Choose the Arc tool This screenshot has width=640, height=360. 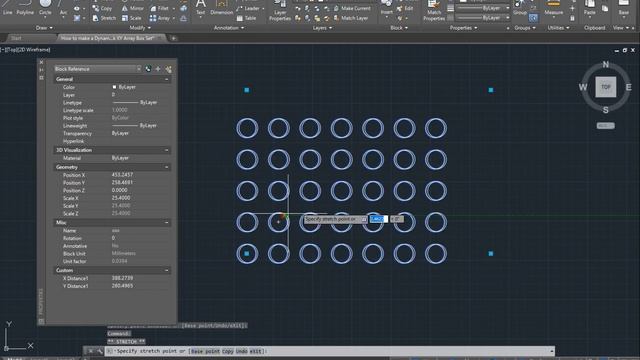pyautogui.click(x=63, y=7)
